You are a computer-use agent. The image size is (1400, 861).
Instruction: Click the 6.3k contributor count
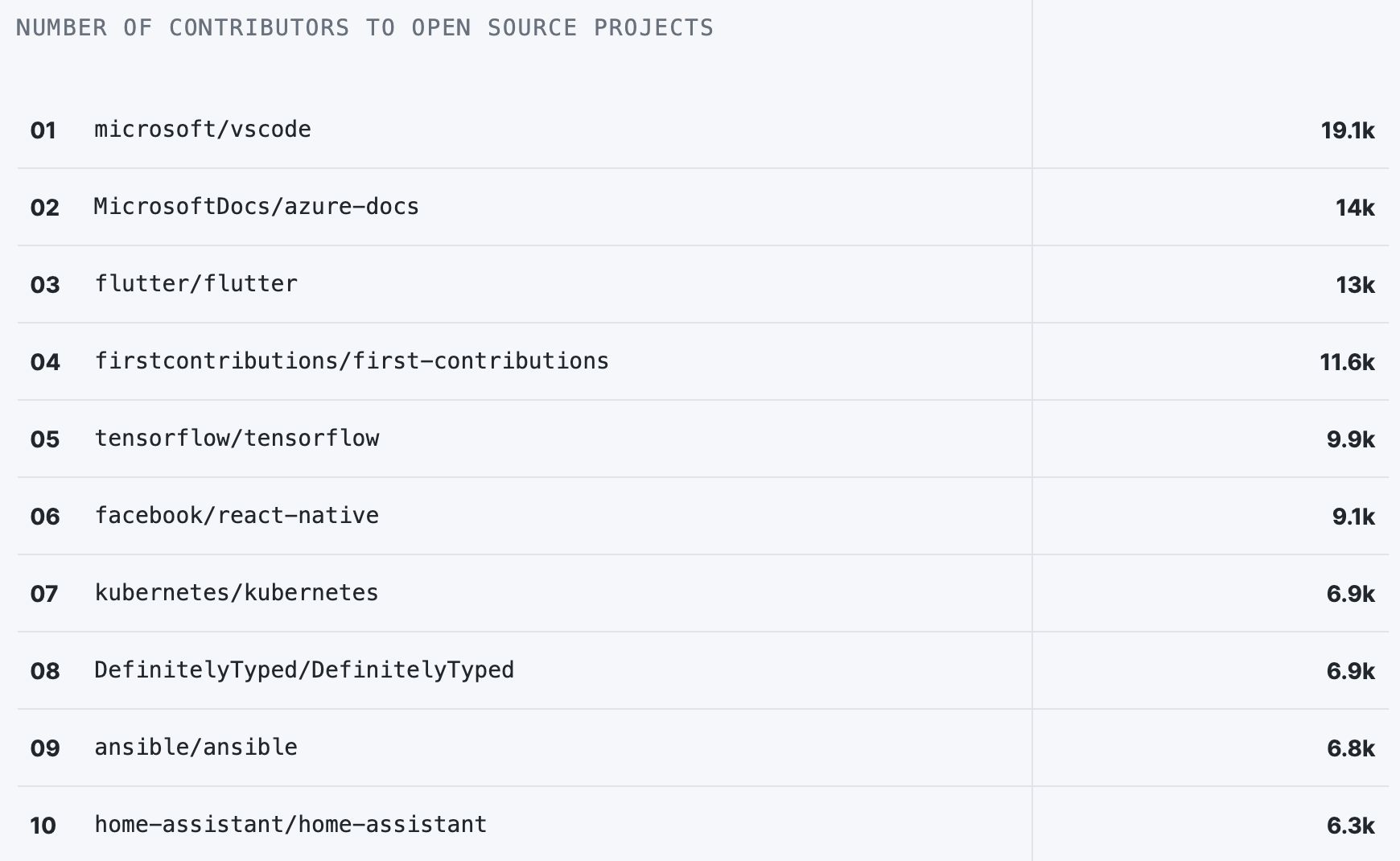click(x=1350, y=826)
